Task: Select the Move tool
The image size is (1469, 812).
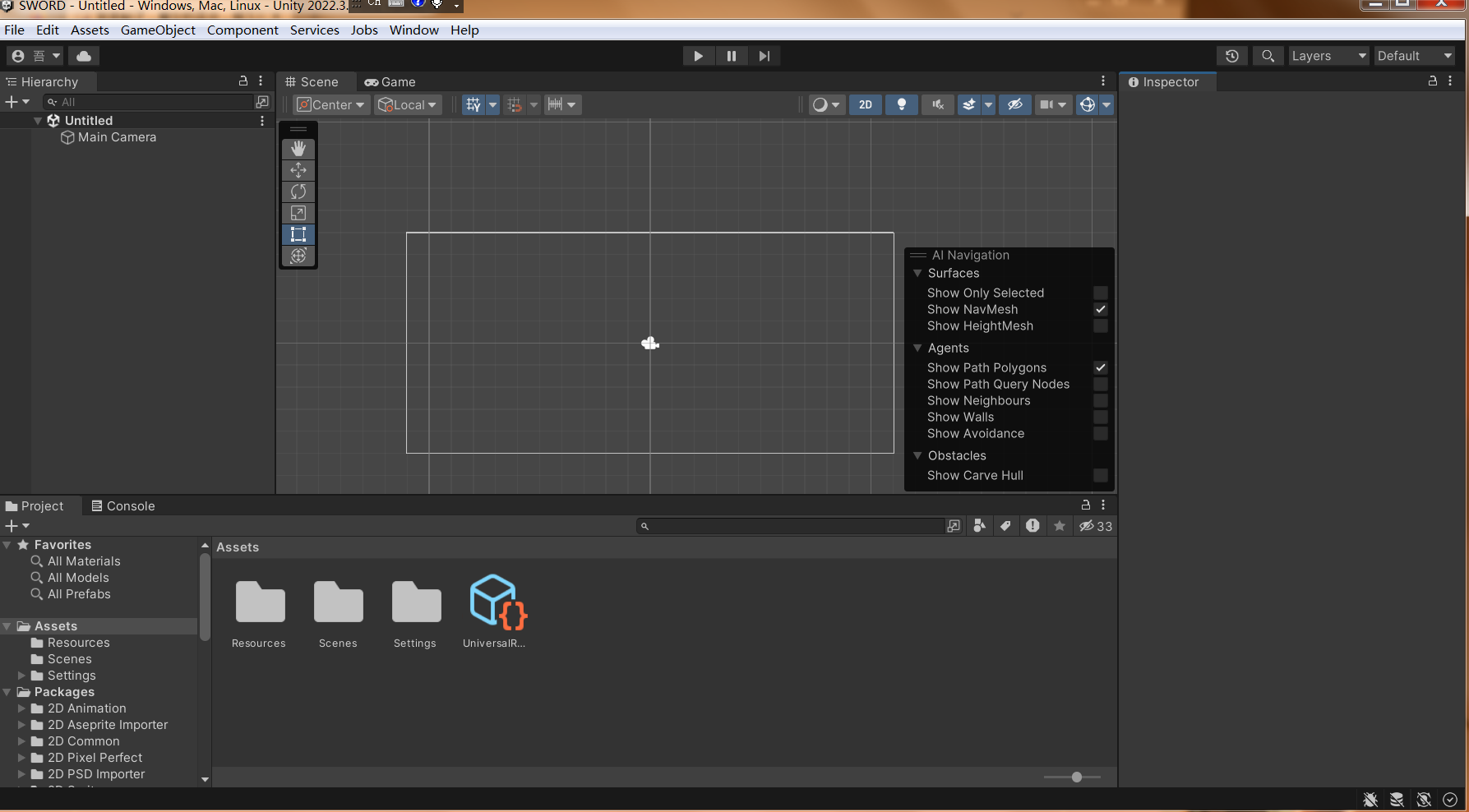Action: (x=298, y=170)
